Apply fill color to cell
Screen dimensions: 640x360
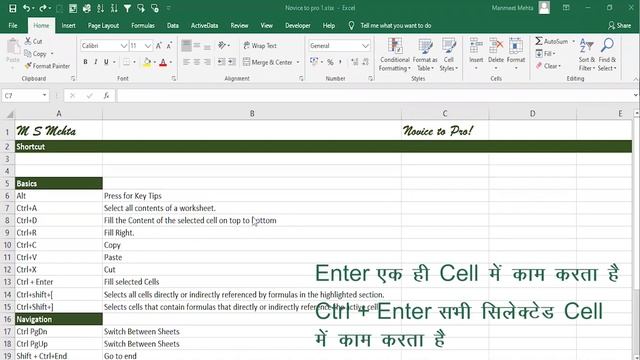pos(147,62)
